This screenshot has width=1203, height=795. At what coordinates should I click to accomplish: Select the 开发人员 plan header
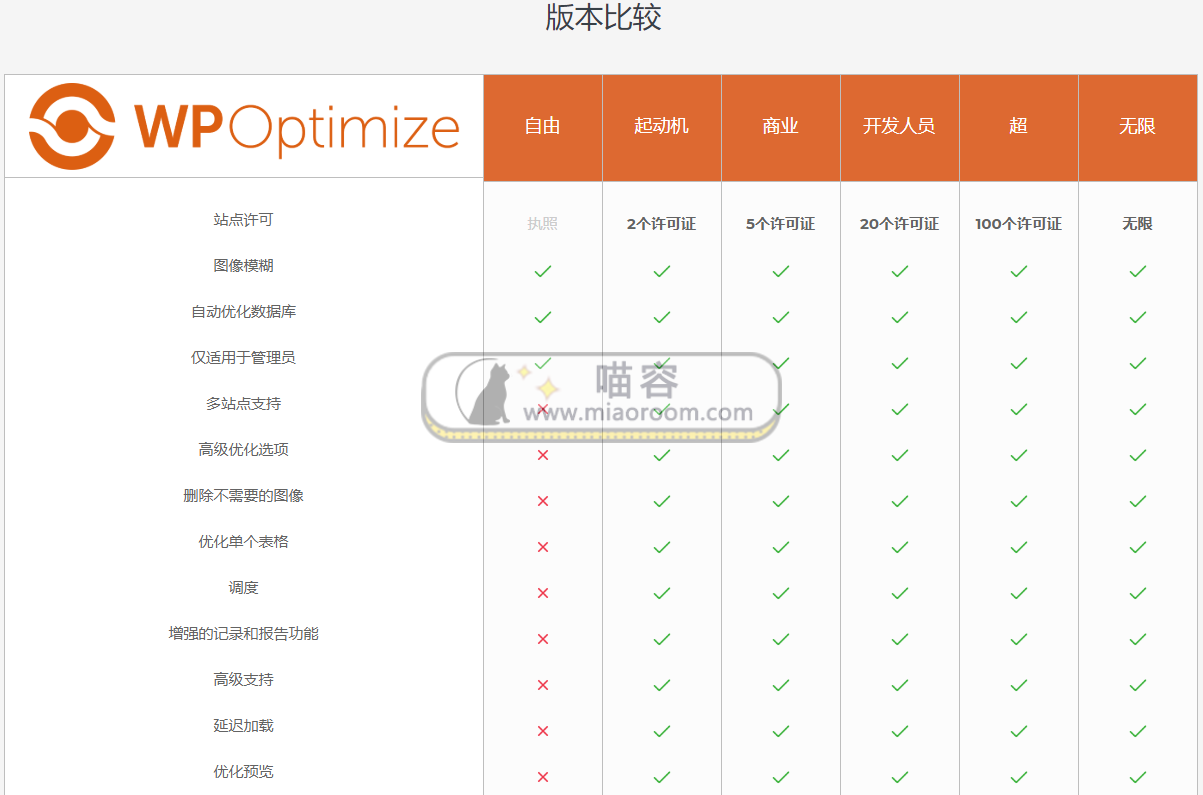(x=900, y=127)
